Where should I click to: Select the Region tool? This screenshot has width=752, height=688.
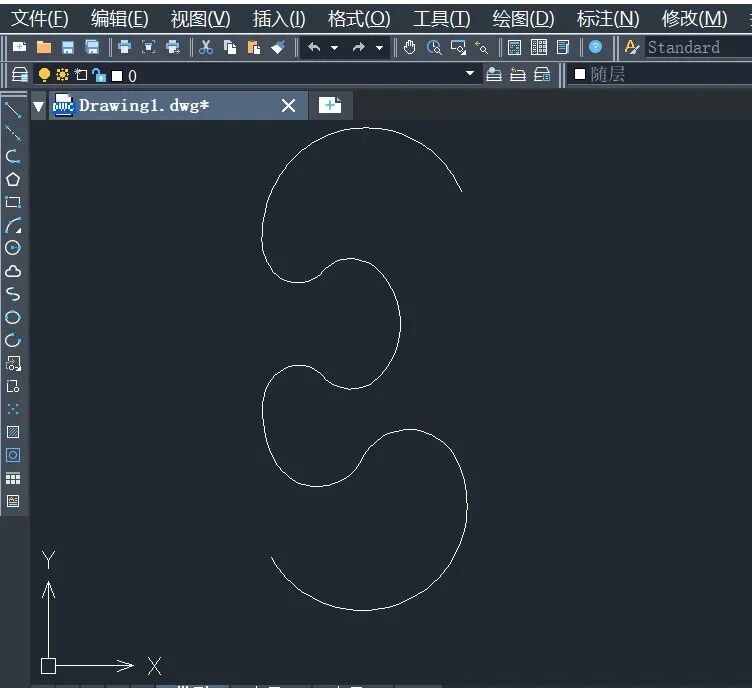[x=13, y=455]
